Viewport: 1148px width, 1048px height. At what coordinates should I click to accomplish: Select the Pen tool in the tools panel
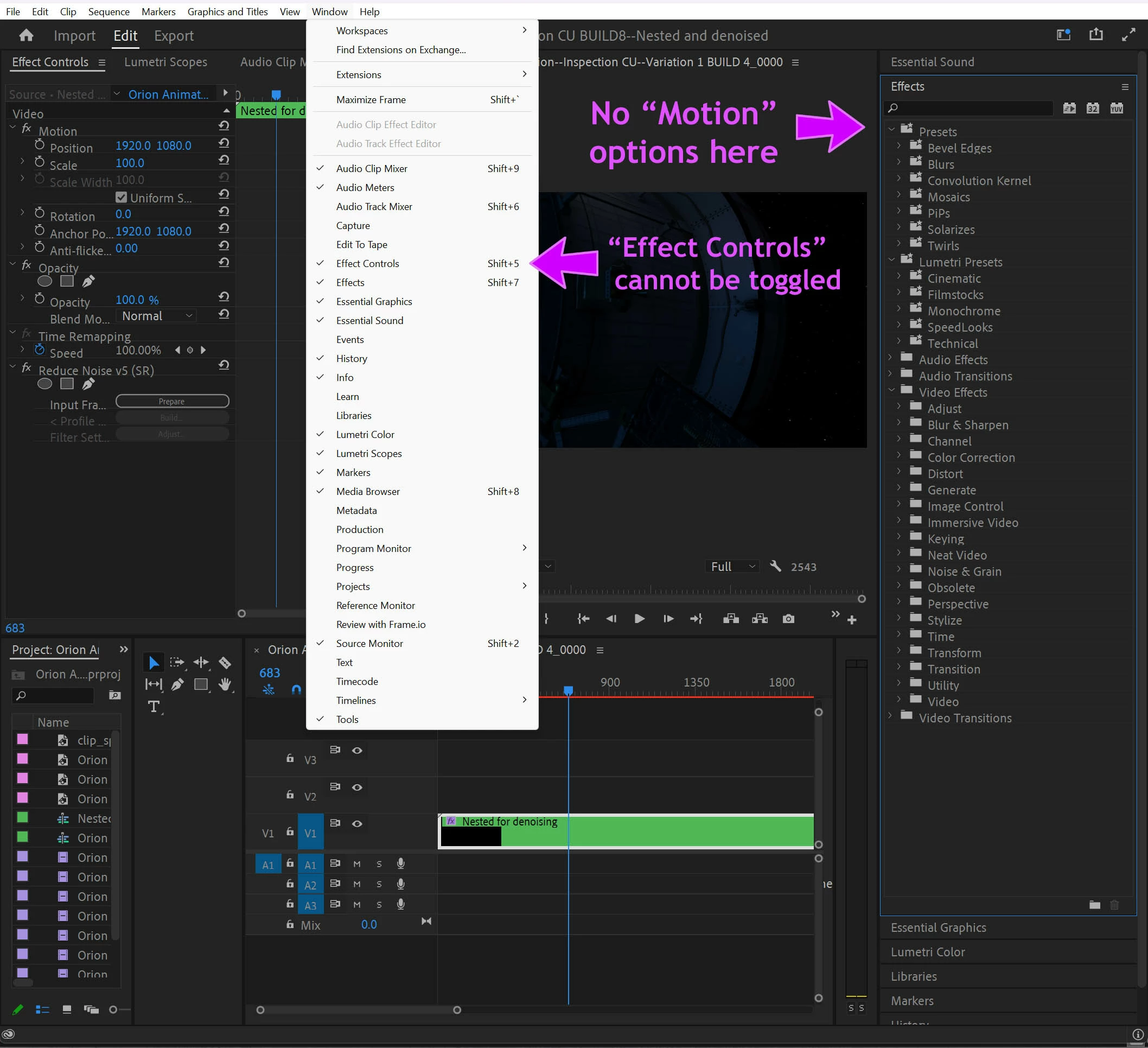(x=177, y=684)
